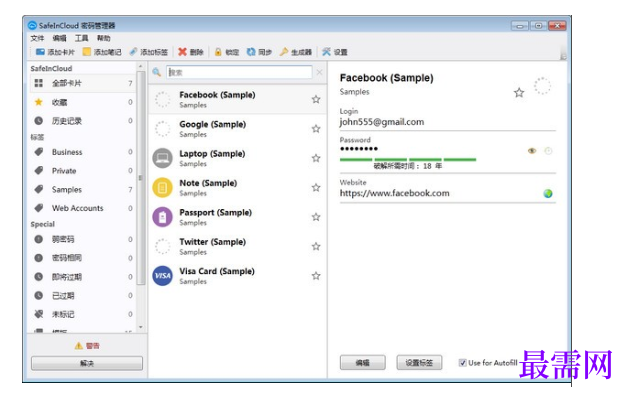Click the green password strength bar
The image size is (631, 396).
point(408,160)
